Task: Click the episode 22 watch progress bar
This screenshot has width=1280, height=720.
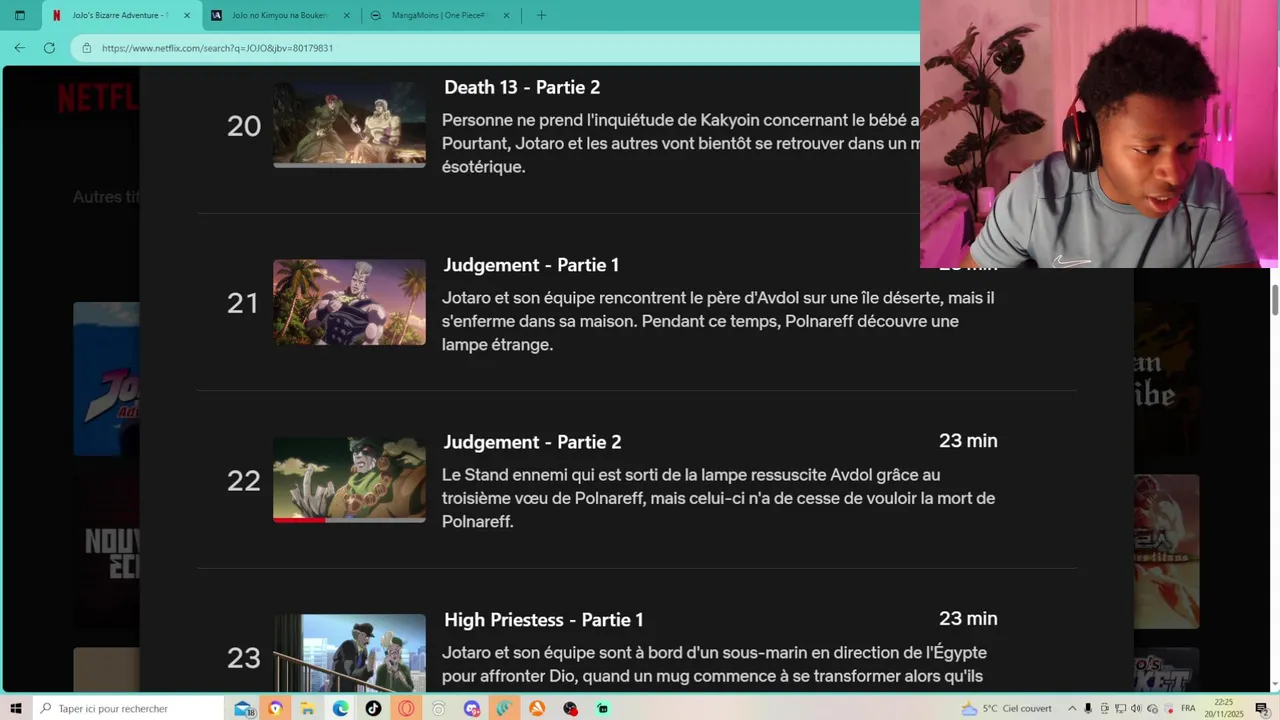Action: (x=349, y=520)
